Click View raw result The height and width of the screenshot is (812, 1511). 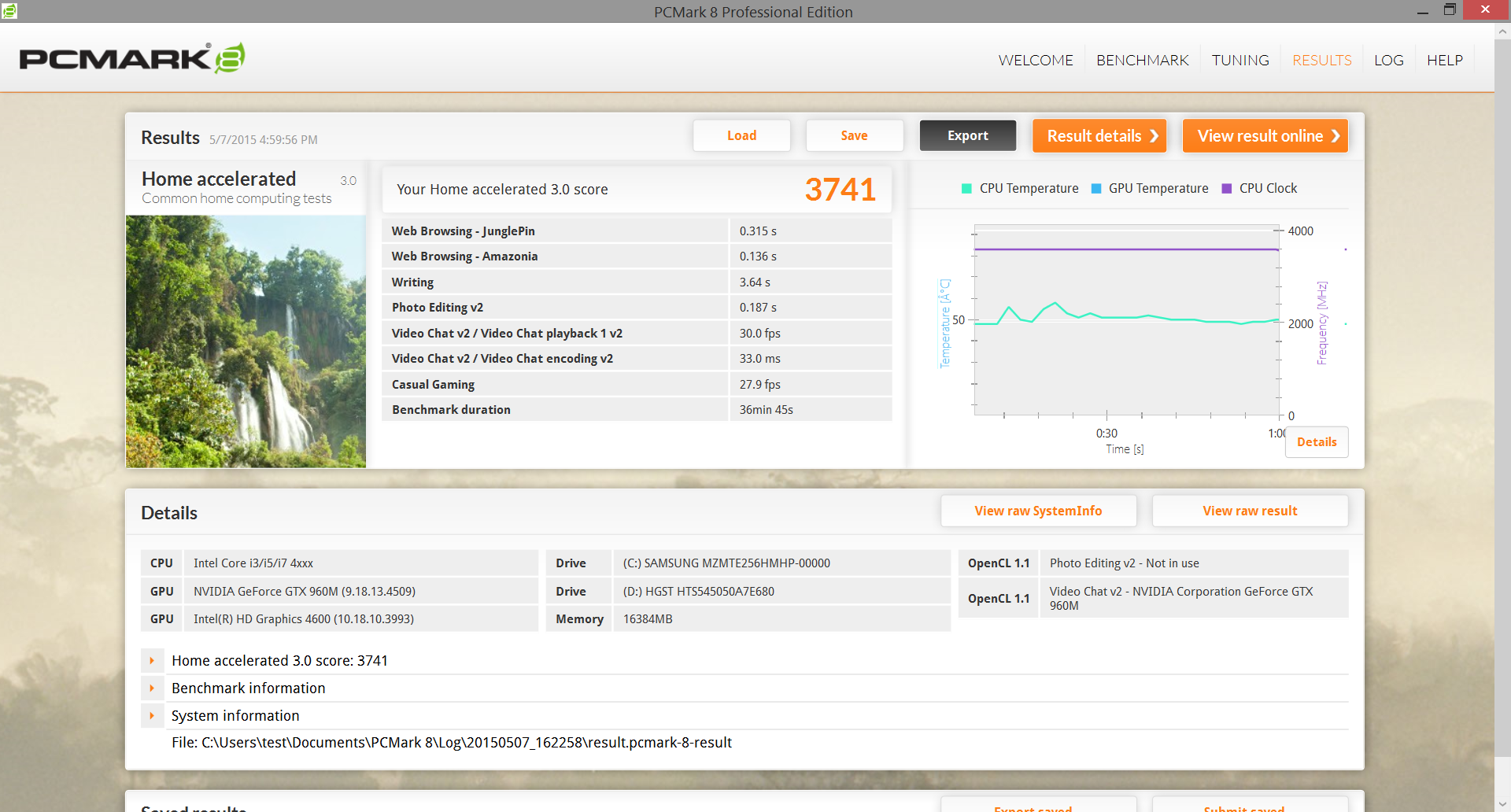pos(1250,511)
